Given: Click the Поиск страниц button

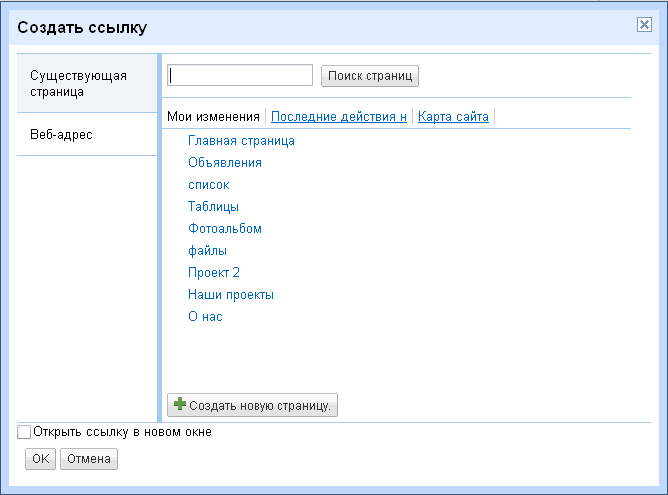Looking at the screenshot, I should [x=370, y=76].
